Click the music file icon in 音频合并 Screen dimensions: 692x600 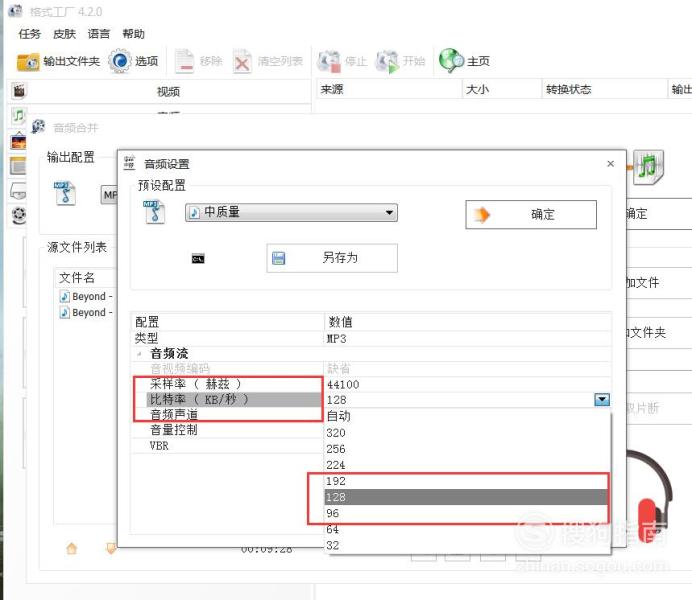[x=648, y=167]
